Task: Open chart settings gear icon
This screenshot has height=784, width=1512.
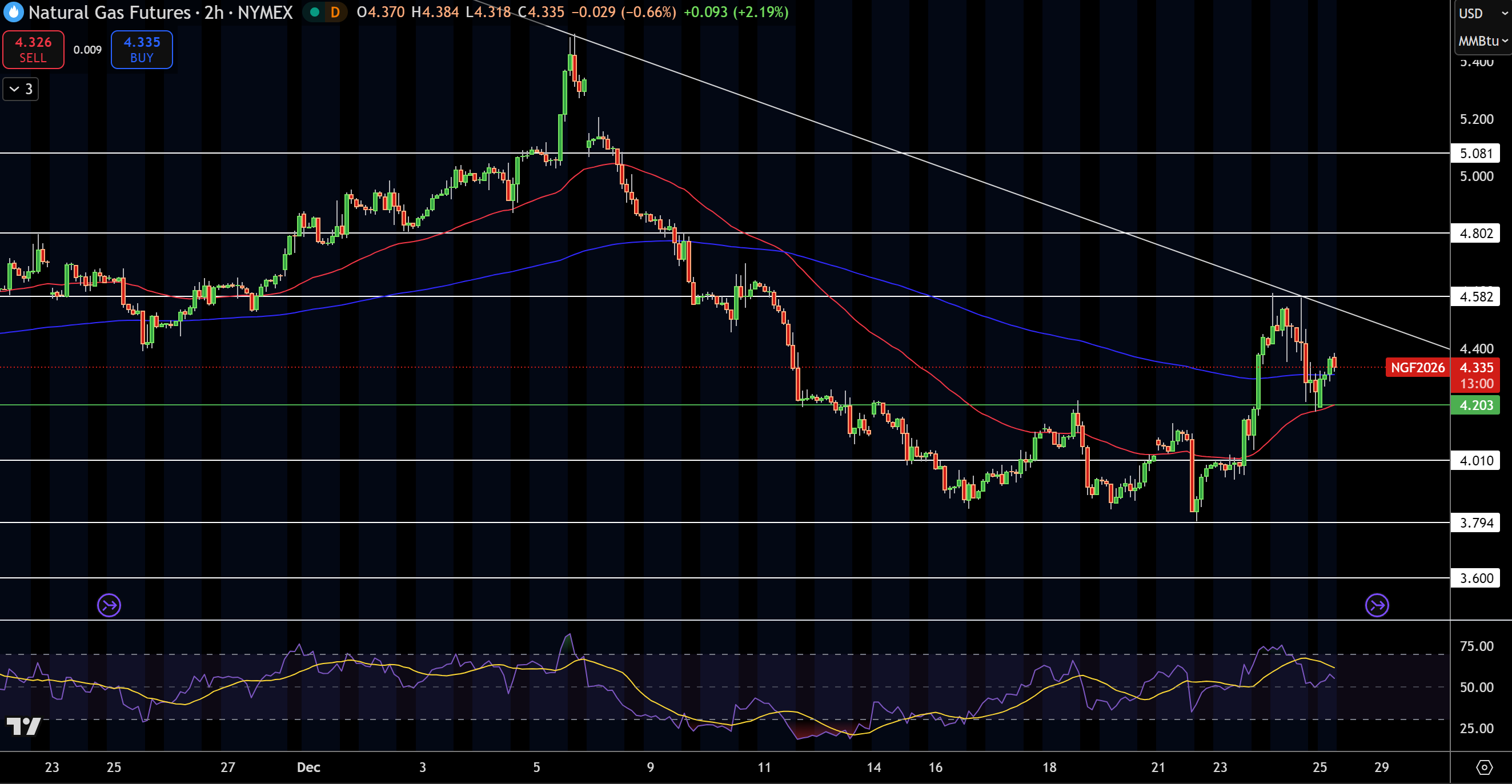Action: 1484,767
